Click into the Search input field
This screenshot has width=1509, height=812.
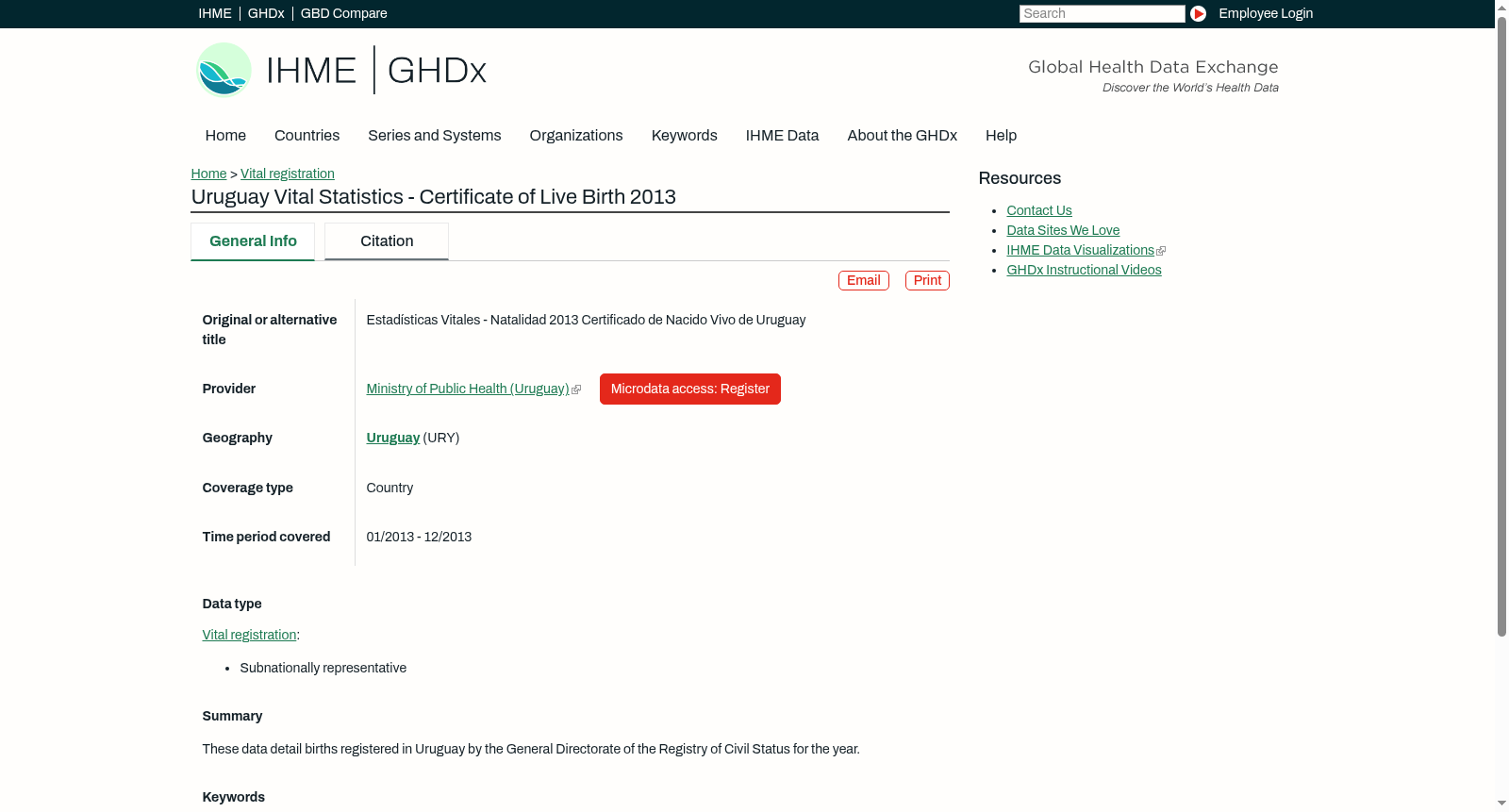click(1102, 13)
